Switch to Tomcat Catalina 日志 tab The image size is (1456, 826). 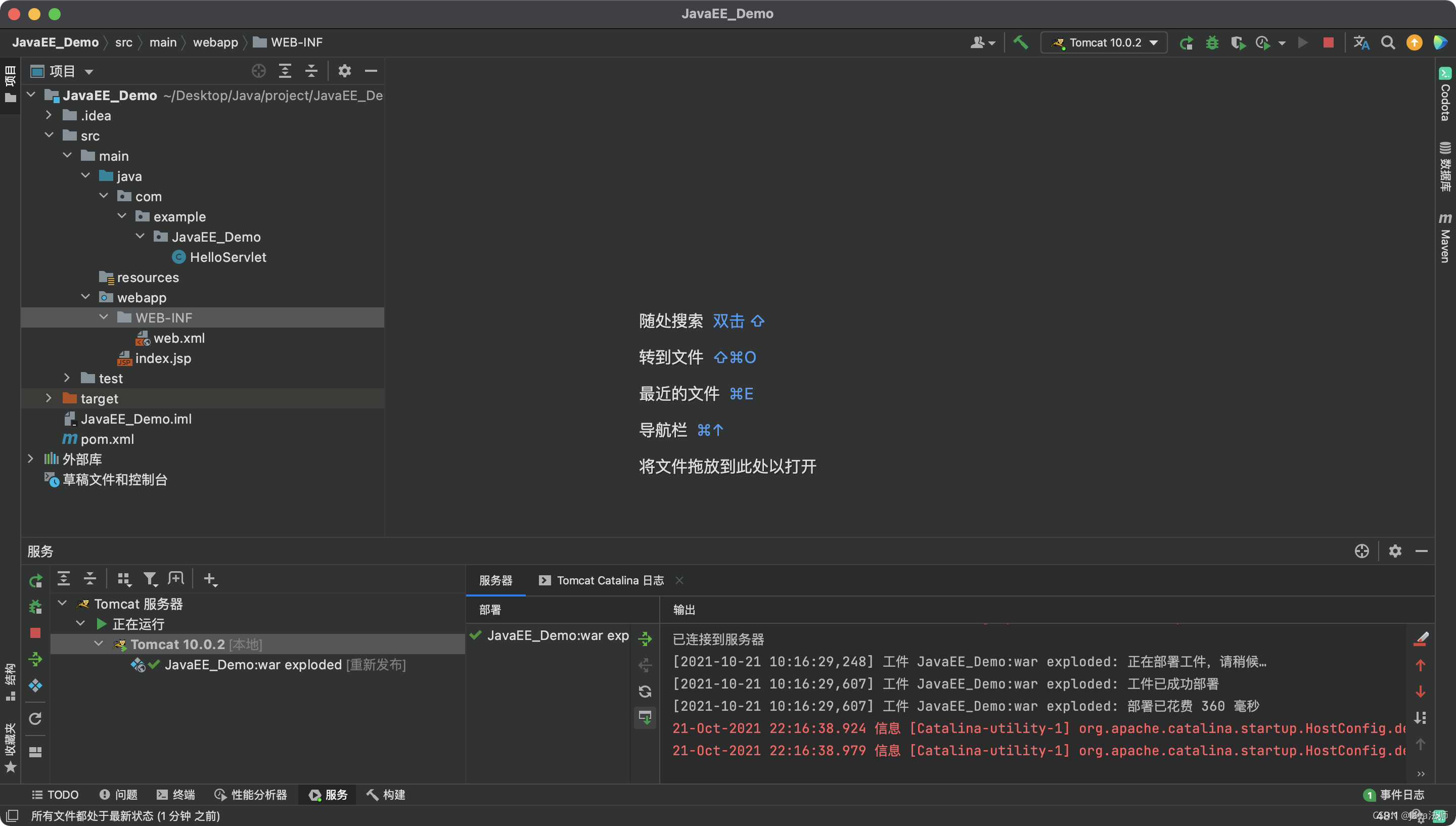click(601, 580)
